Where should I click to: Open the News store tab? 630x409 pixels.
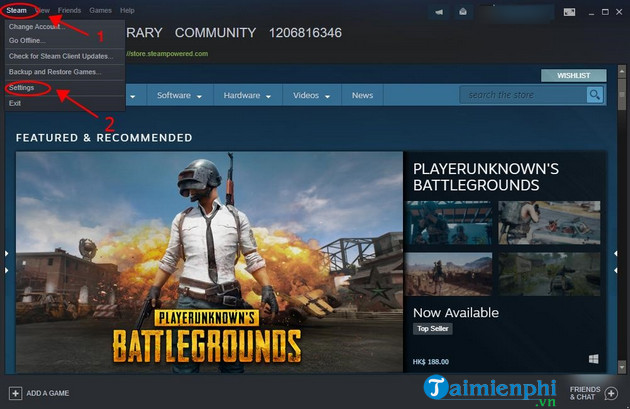[362, 96]
